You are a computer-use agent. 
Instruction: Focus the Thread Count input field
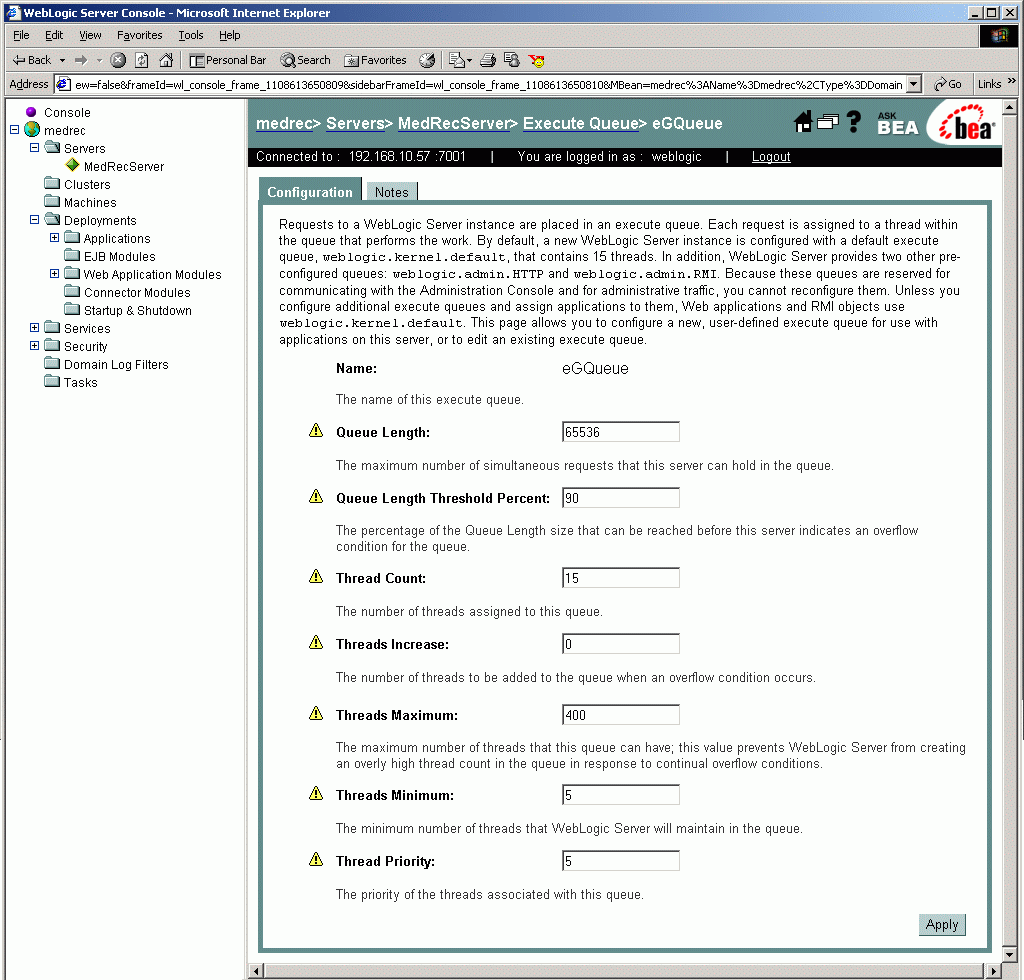620,577
